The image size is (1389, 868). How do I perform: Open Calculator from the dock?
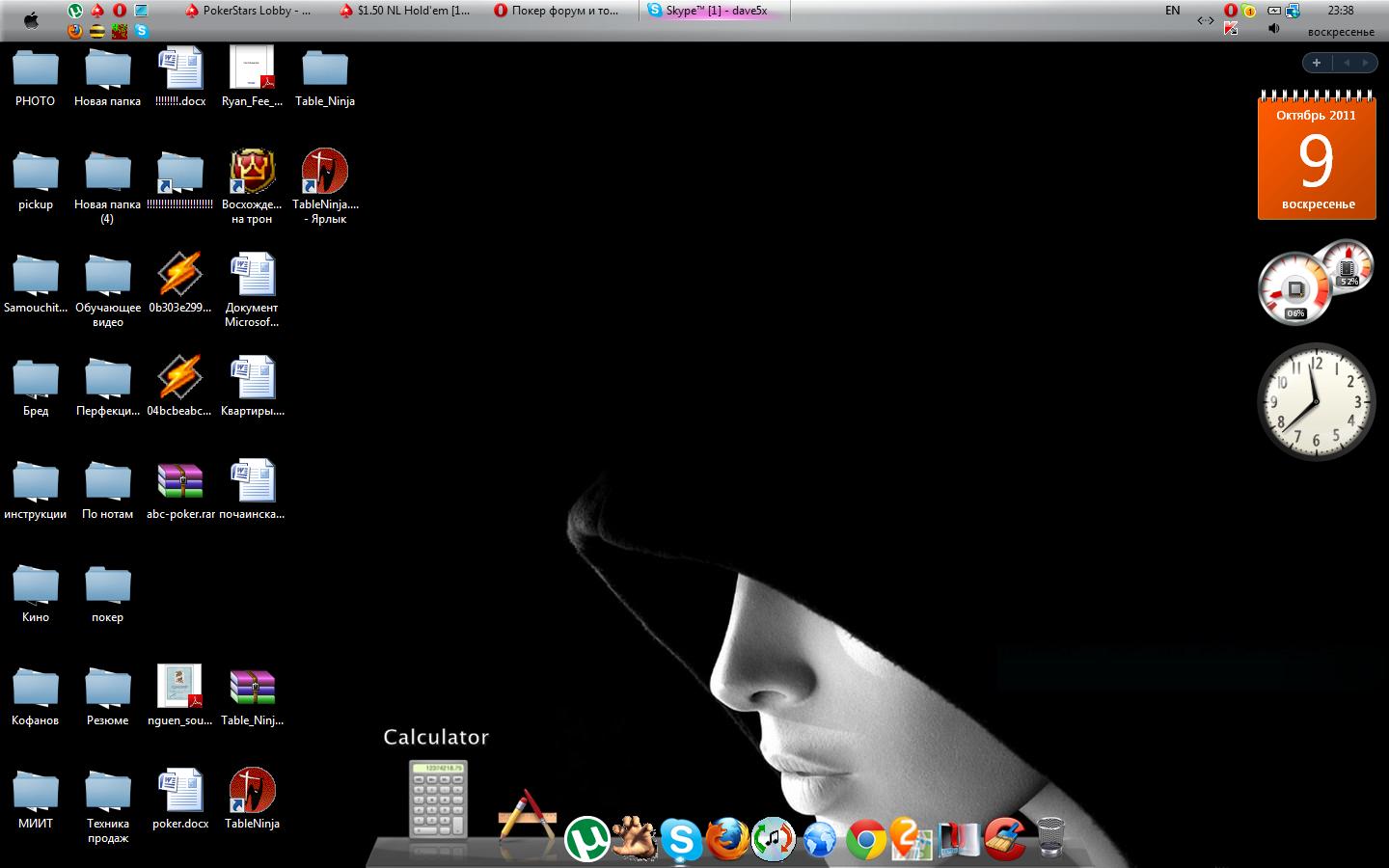(x=438, y=800)
